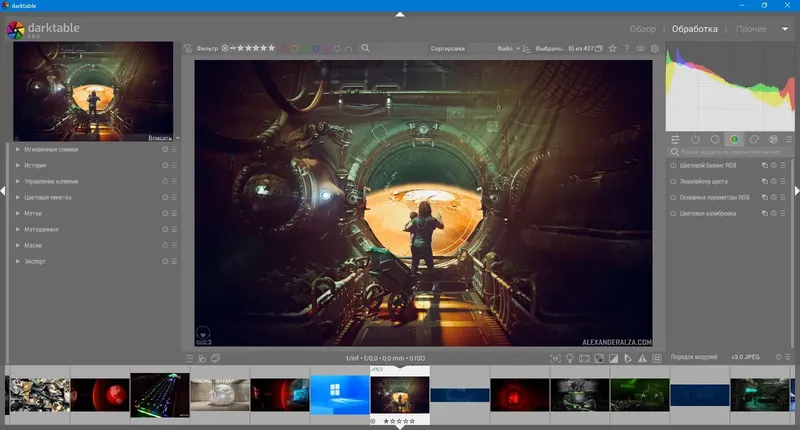
Task: Toggle the ISO 12646 bulb icon
Action: [571, 358]
